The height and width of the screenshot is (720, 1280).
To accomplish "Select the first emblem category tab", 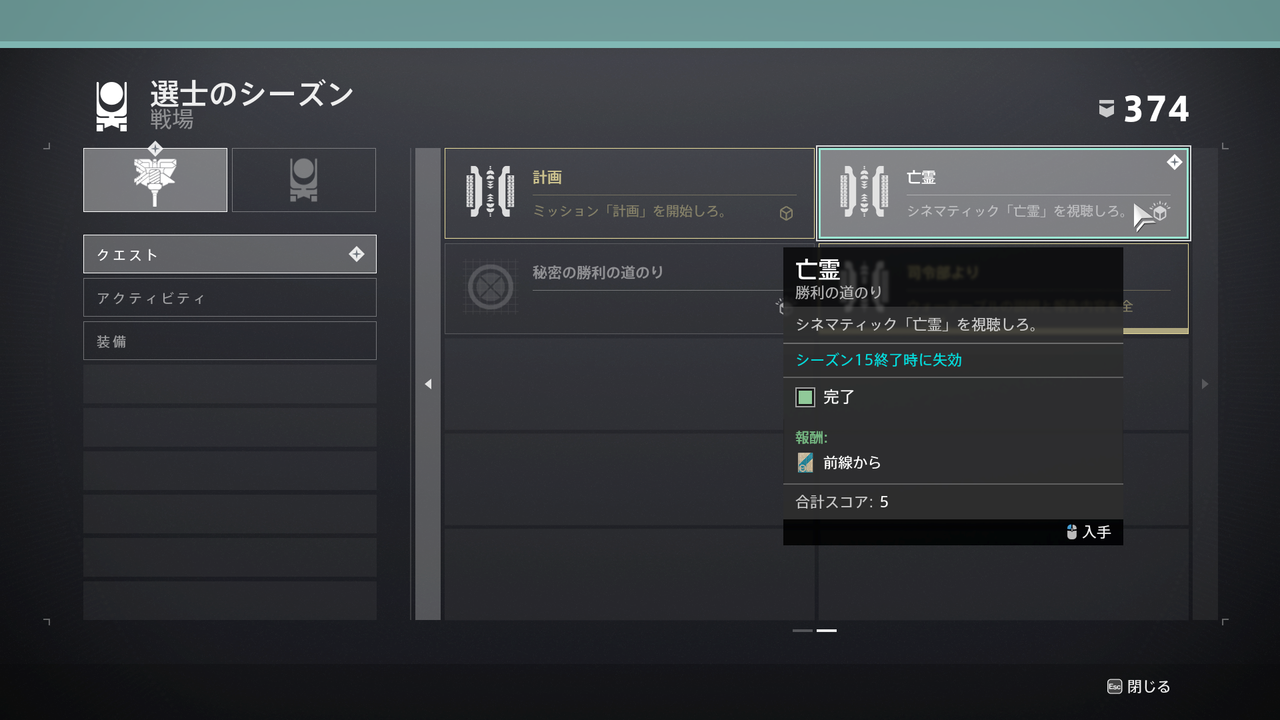I will coord(155,180).
